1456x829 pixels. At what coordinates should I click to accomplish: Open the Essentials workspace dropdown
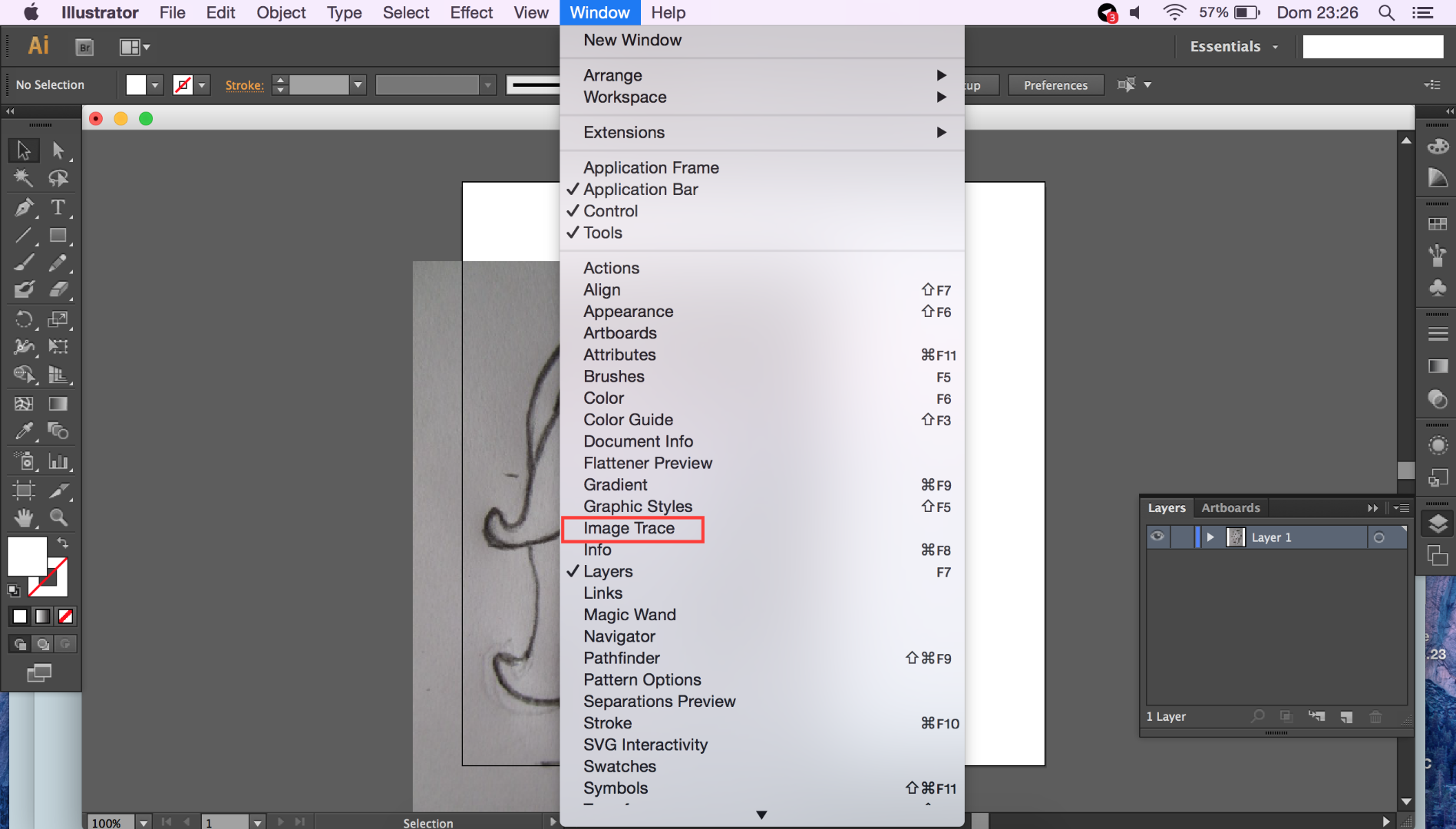pyautogui.click(x=1233, y=47)
